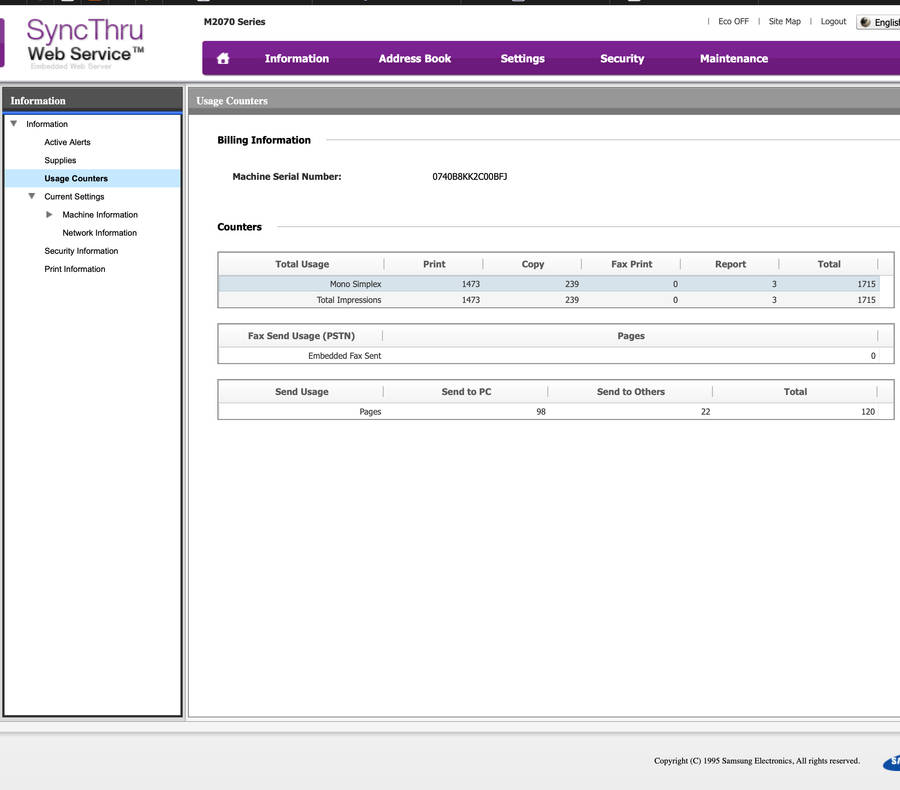Viewport: 900px width, 790px height.
Task: Switch to the Security tab
Action: (x=621, y=59)
